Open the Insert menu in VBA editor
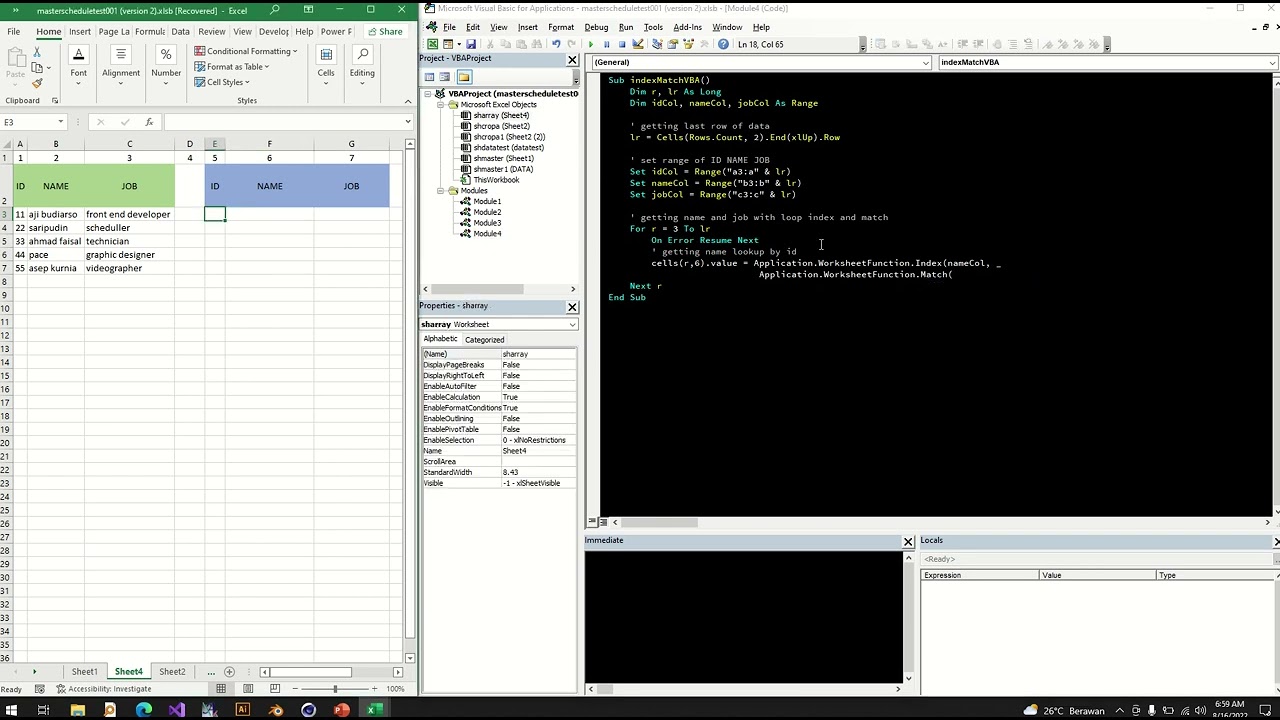 click(527, 27)
